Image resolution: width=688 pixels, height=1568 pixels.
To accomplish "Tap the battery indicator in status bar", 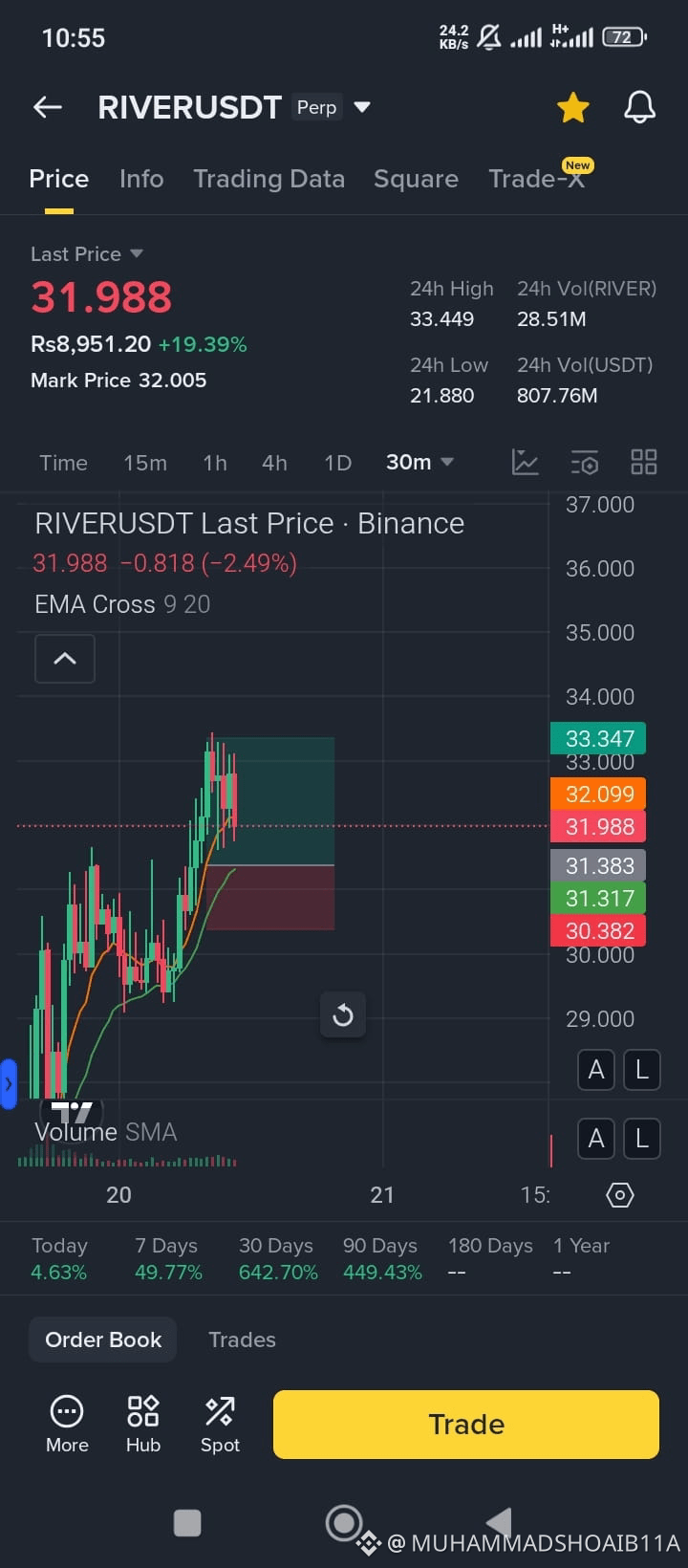I will point(624,37).
